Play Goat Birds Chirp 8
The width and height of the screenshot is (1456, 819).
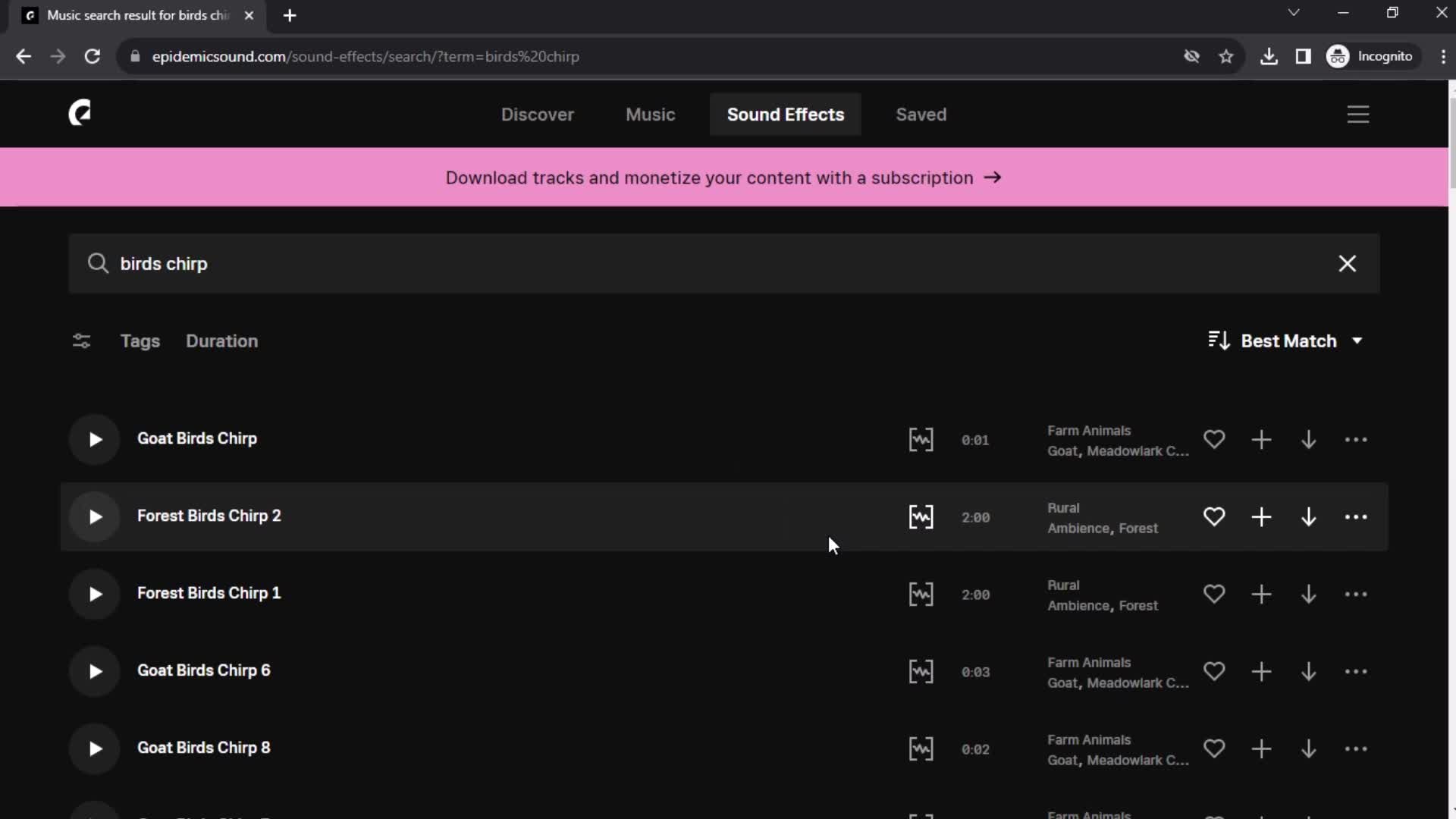95,748
